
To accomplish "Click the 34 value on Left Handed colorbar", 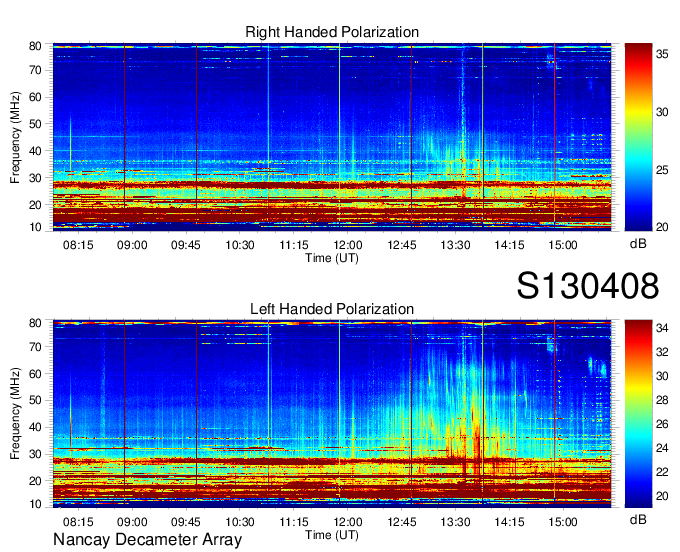I will 662,328.
